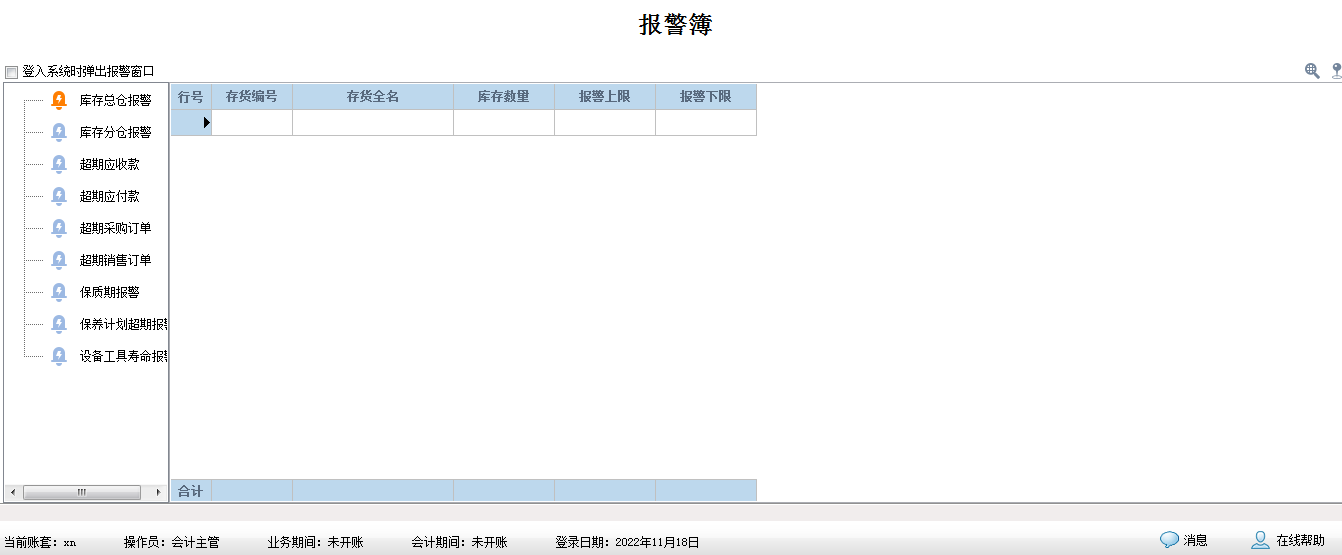The width and height of the screenshot is (1342, 555).
Task: Select 超期销售订单 in the tree
Action: click(115, 260)
